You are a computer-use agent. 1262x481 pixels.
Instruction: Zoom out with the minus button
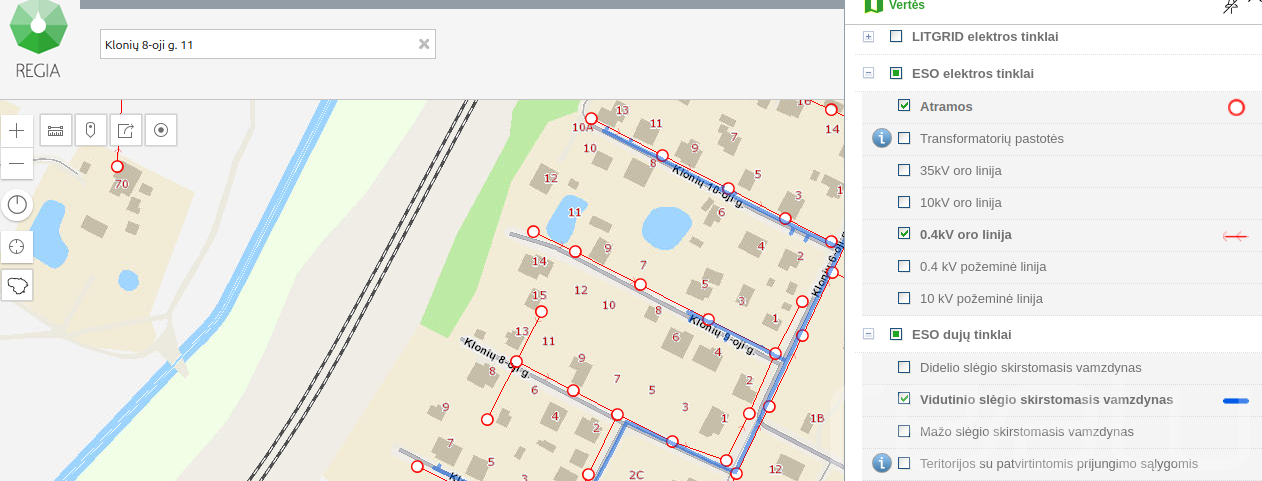coord(17,163)
